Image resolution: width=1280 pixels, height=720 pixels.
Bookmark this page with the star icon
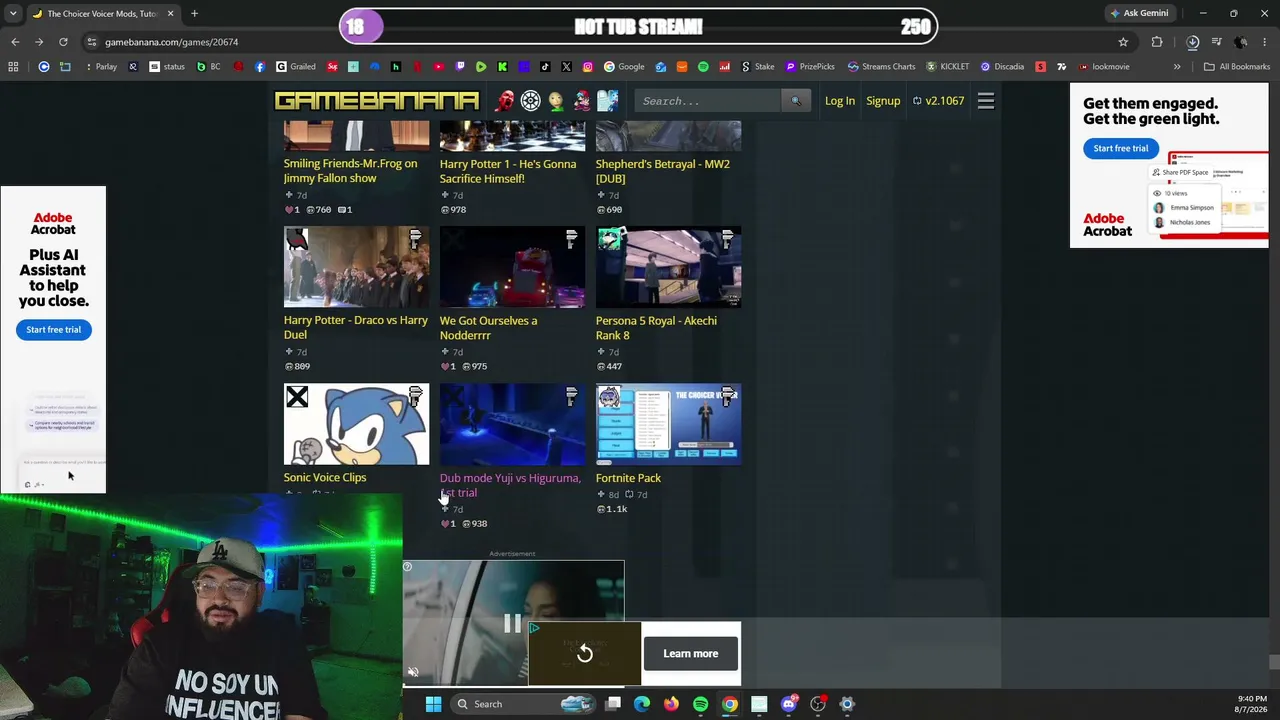point(1123,42)
